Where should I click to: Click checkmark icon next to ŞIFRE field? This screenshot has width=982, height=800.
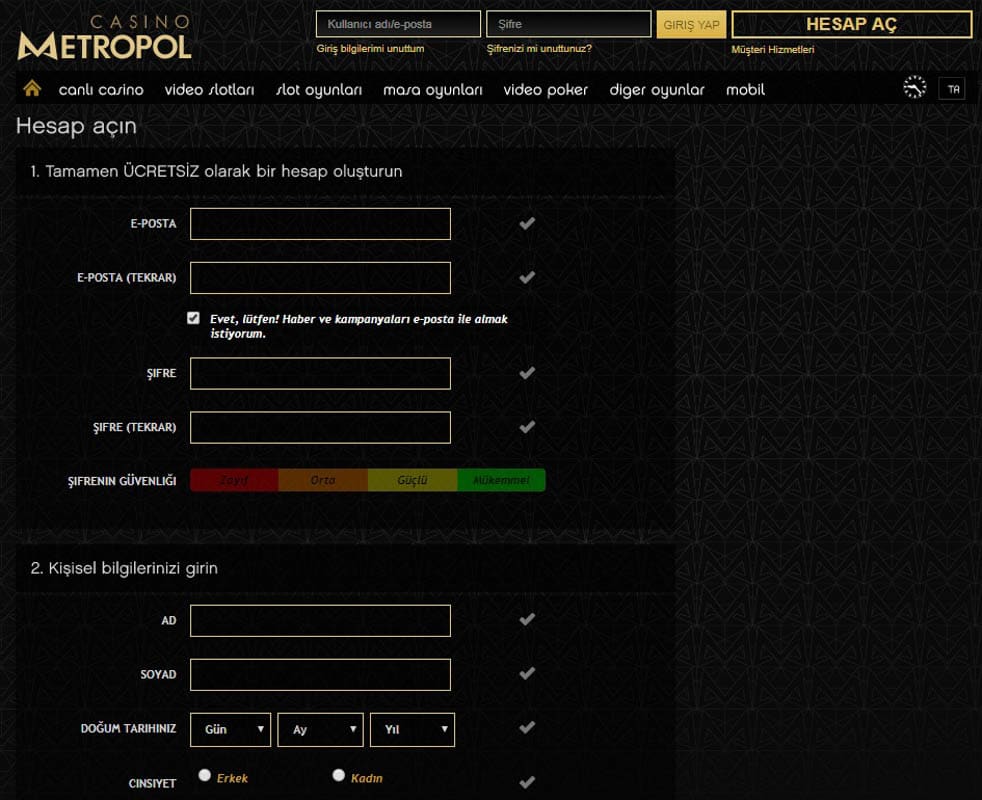click(x=527, y=373)
